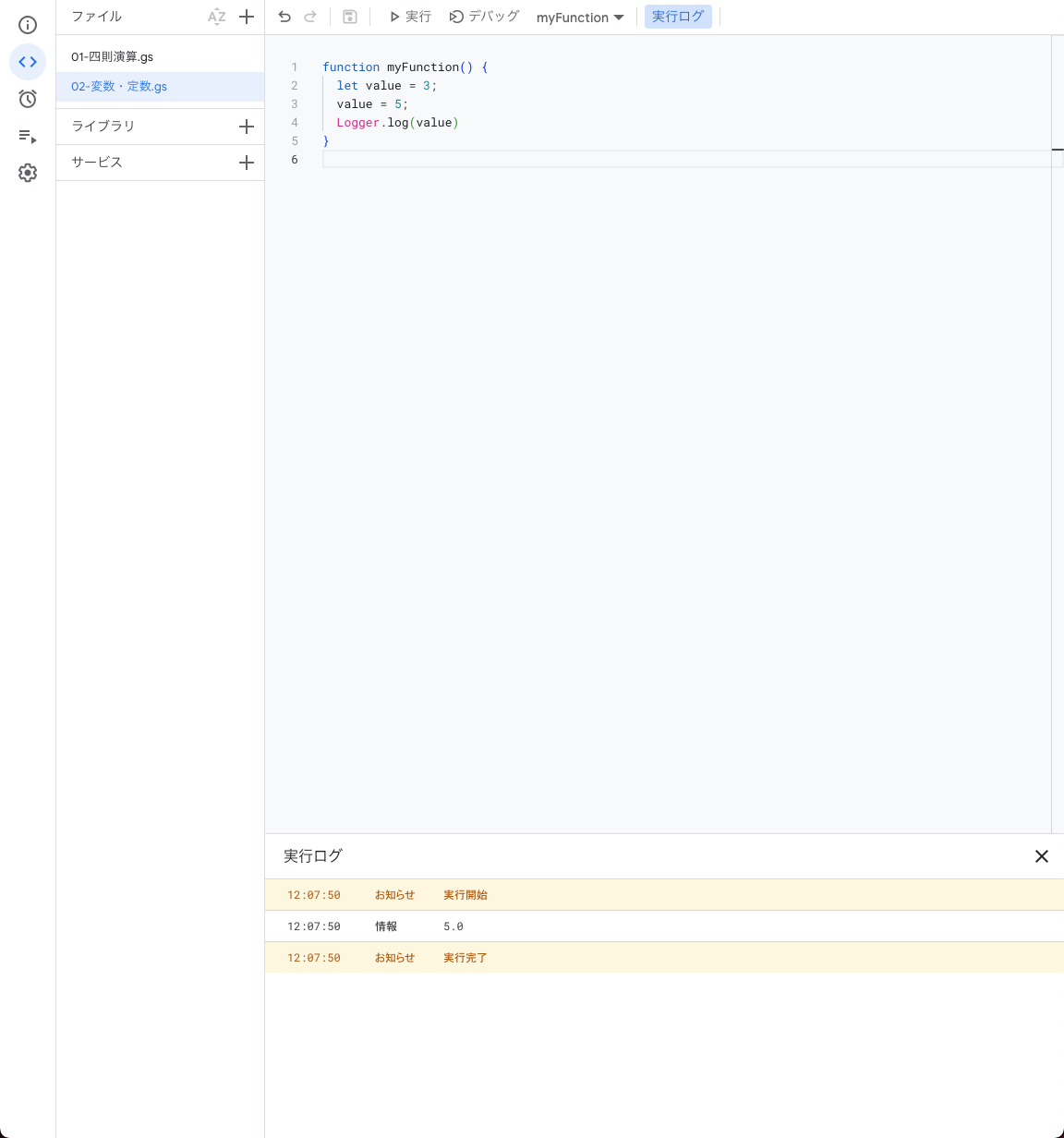
Task: Open the project Overview info icon
Action: tap(28, 25)
